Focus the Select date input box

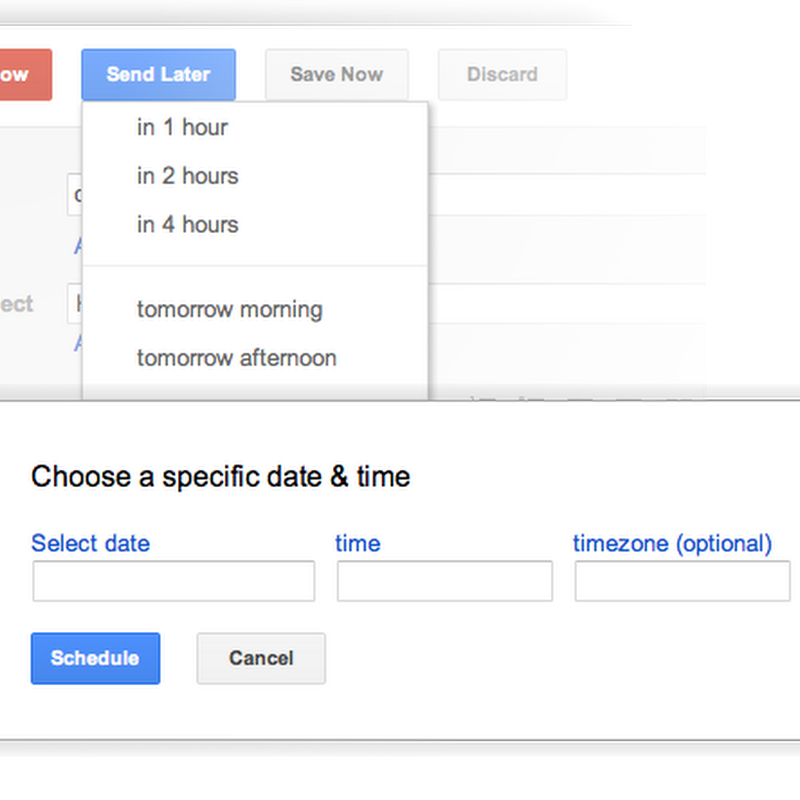point(173,581)
